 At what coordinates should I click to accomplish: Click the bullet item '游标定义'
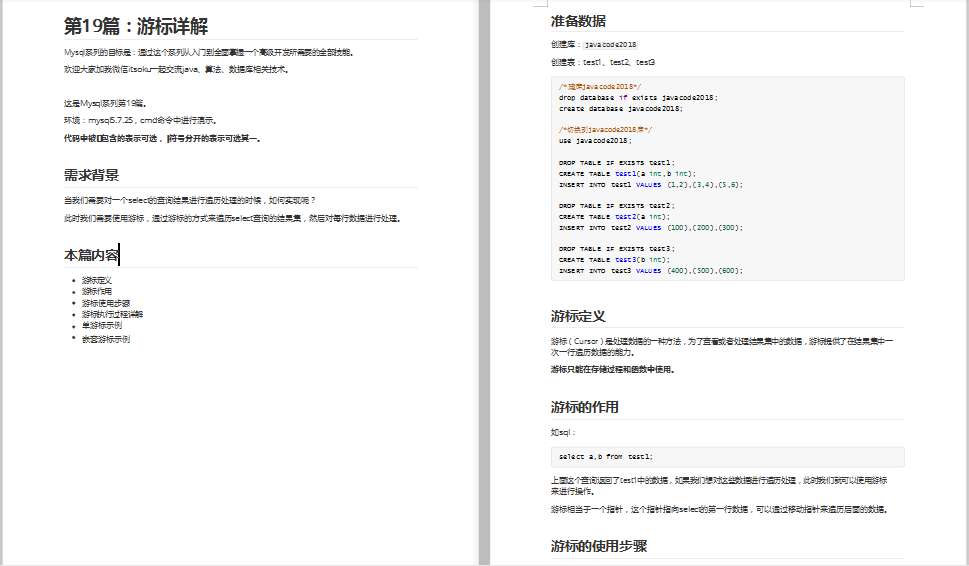pos(97,281)
